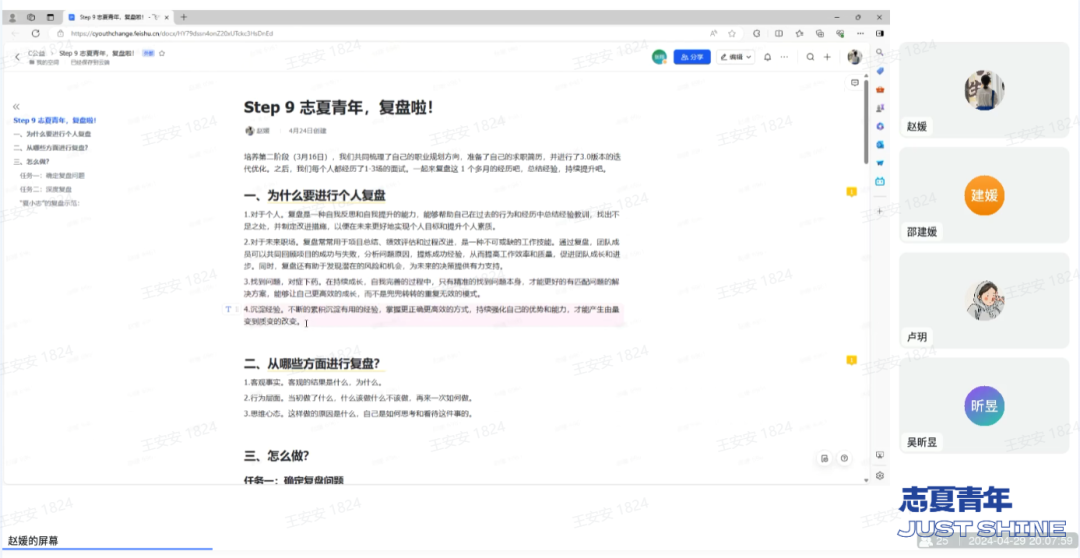Collapse the outline sidebar with double chevron

click(16, 106)
